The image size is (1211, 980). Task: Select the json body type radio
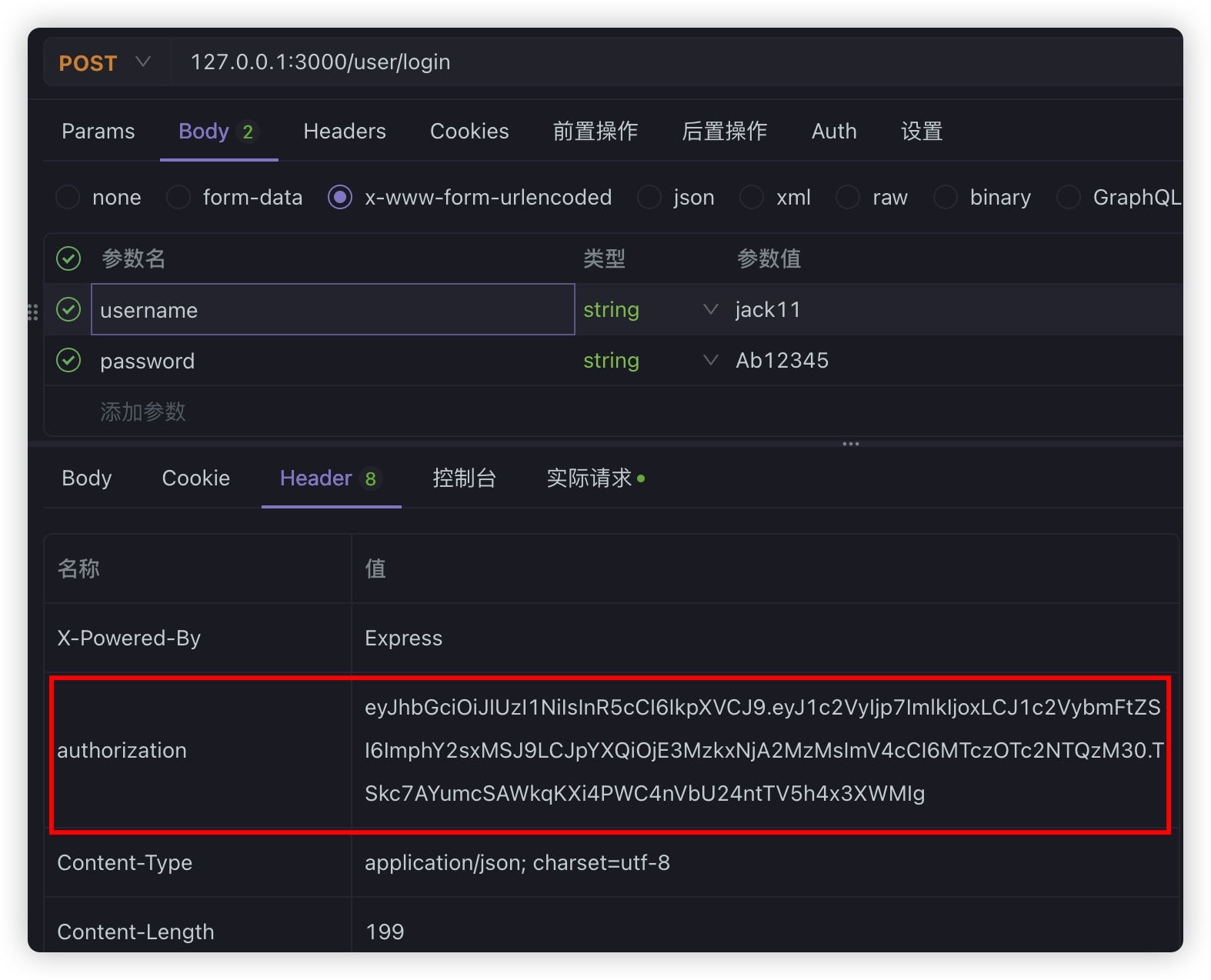pos(649,198)
